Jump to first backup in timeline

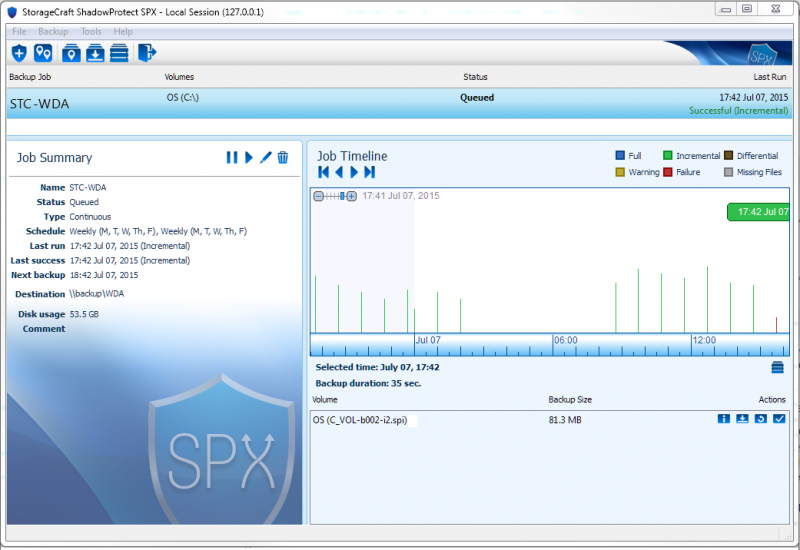[323, 172]
